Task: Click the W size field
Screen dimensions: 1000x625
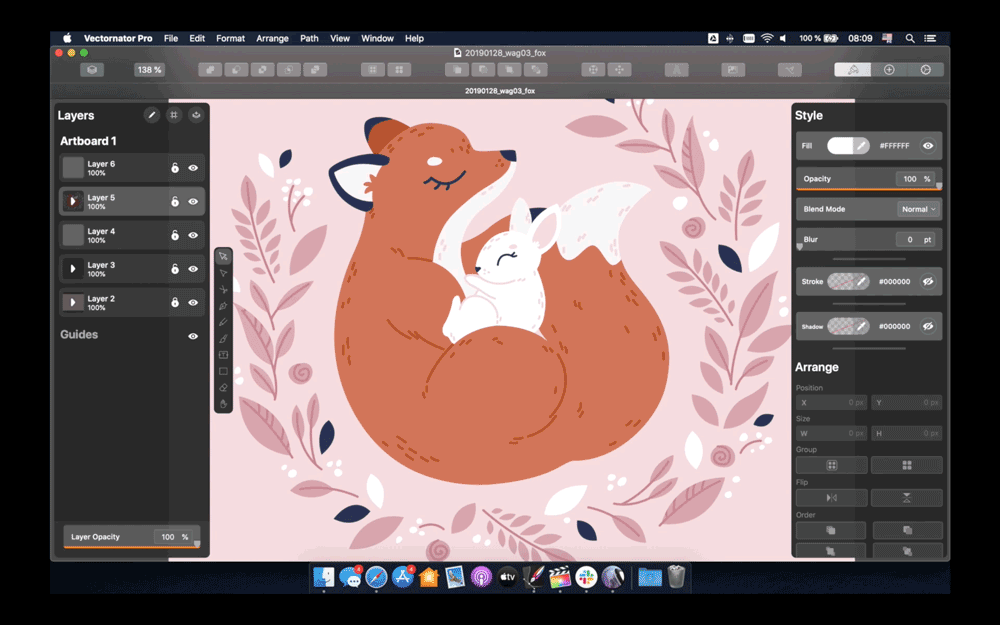Action: (832, 434)
